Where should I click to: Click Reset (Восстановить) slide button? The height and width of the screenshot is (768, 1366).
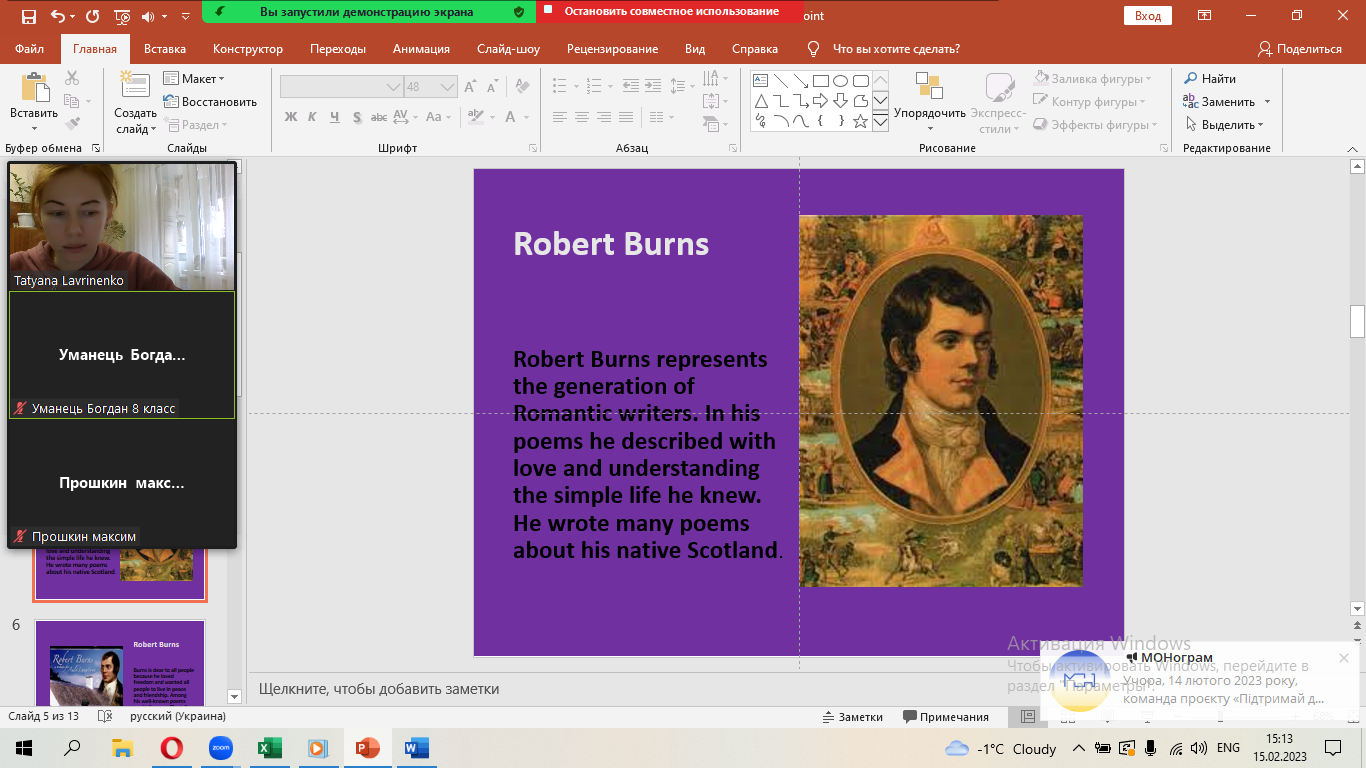(x=210, y=101)
